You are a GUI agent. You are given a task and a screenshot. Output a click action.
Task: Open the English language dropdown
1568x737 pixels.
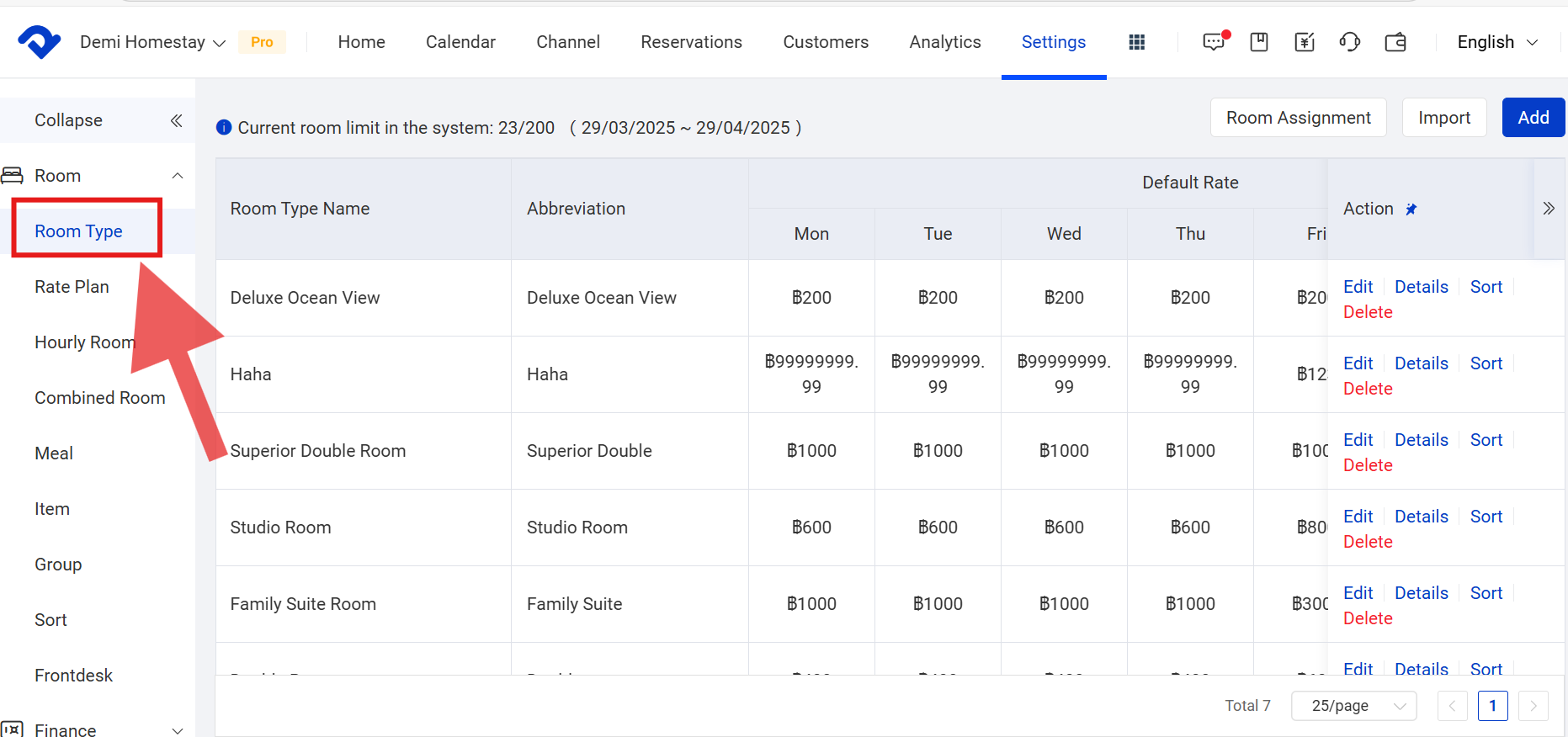click(1497, 42)
